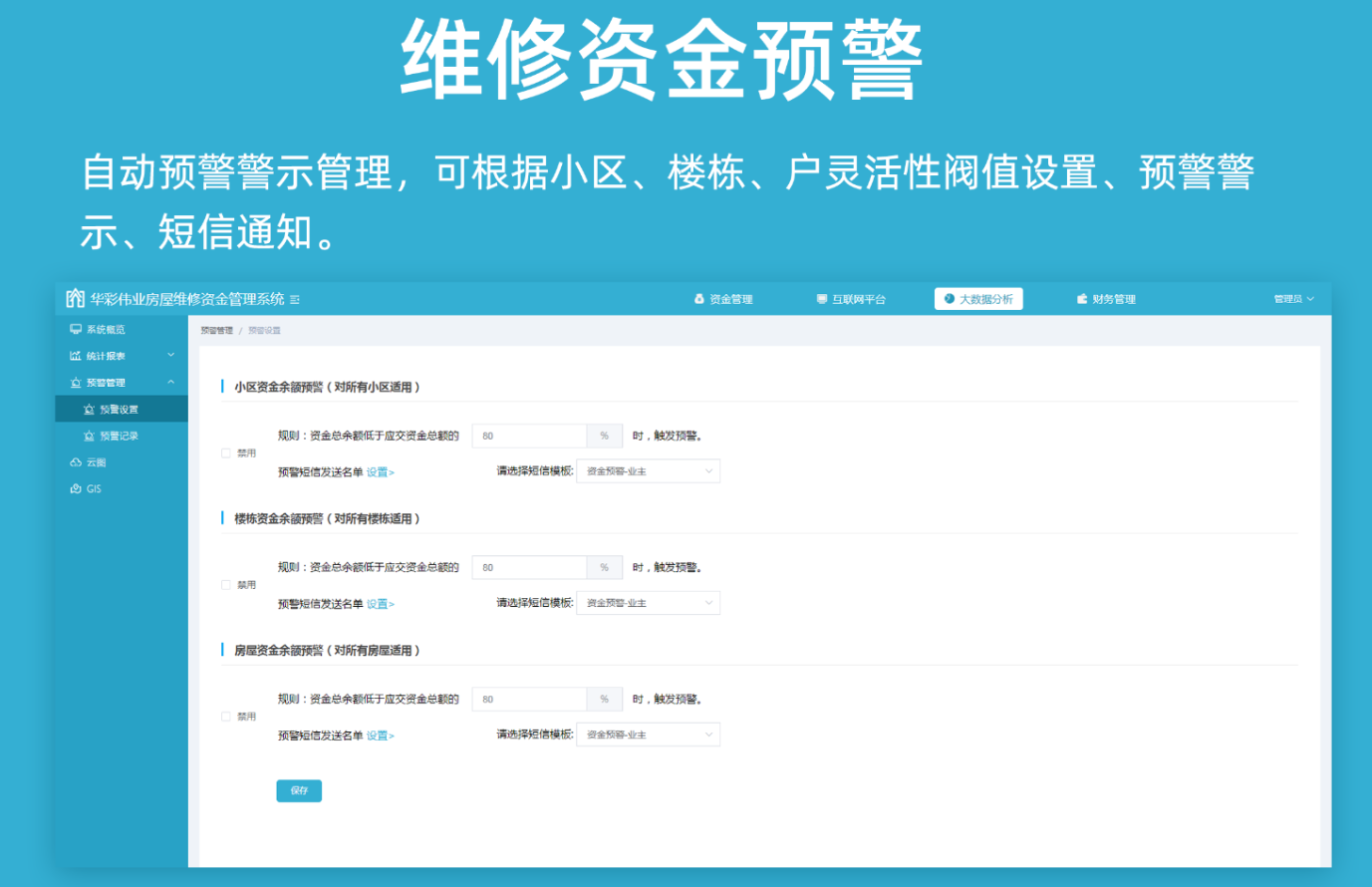1372x887 pixels.
Task: Click the 保存 button
Action: pyautogui.click(x=299, y=790)
